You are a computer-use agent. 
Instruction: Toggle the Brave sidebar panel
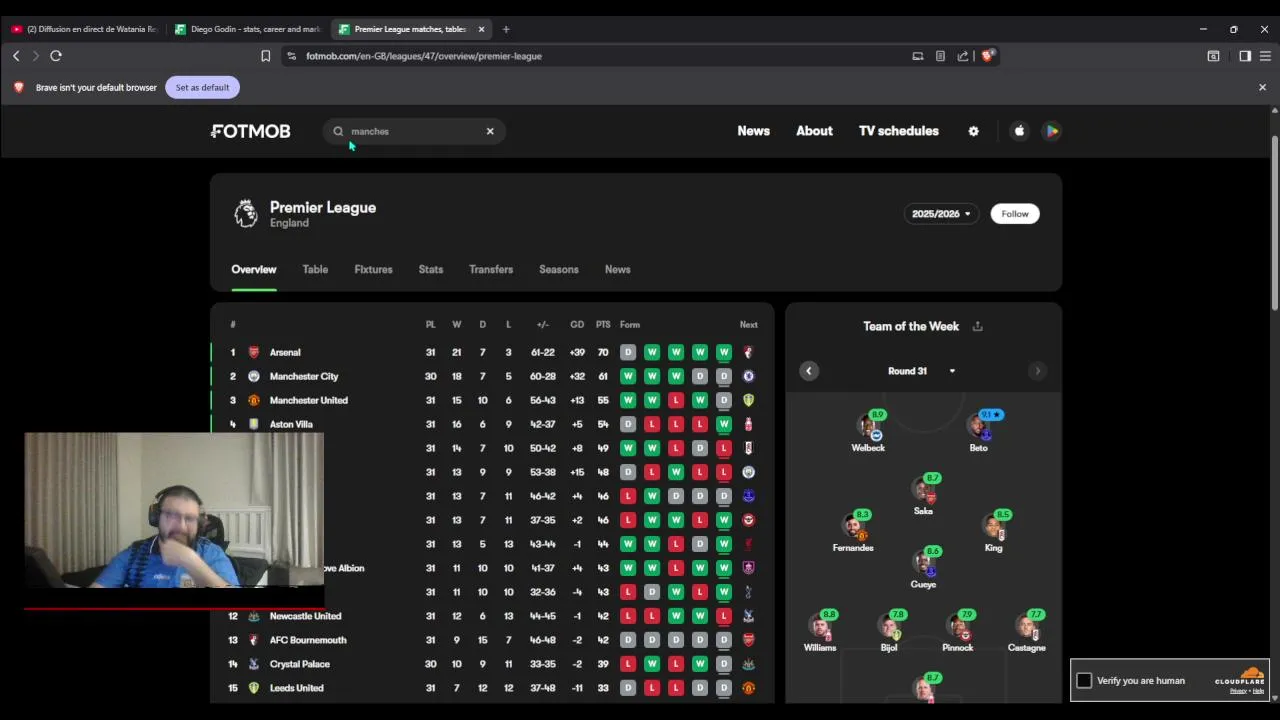1244,56
